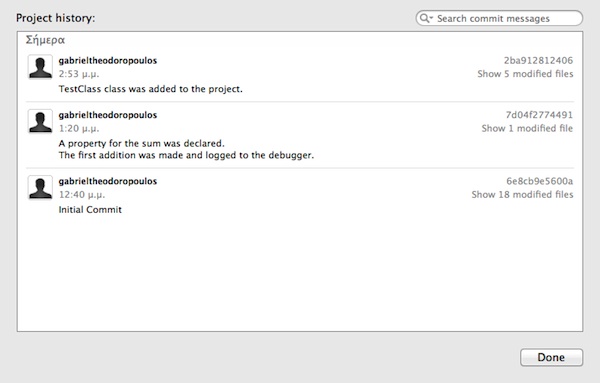Viewport: 600px width, 383px height.
Task: Click the avatar of the TestClass commit
Action: (40, 67)
